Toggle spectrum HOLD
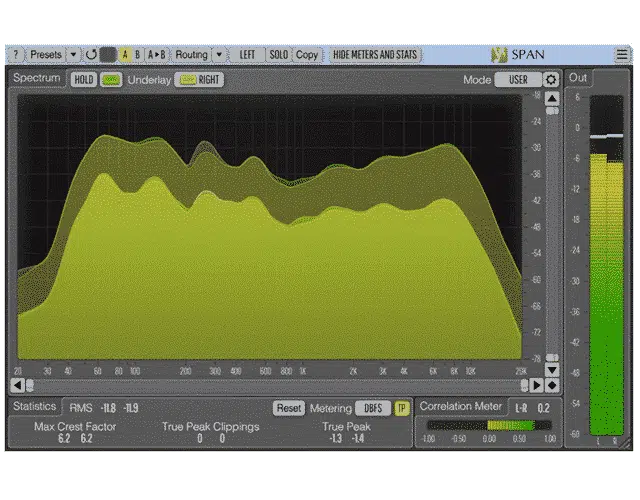The width and height of the screenshot is (640, 500). click(84, 80)
